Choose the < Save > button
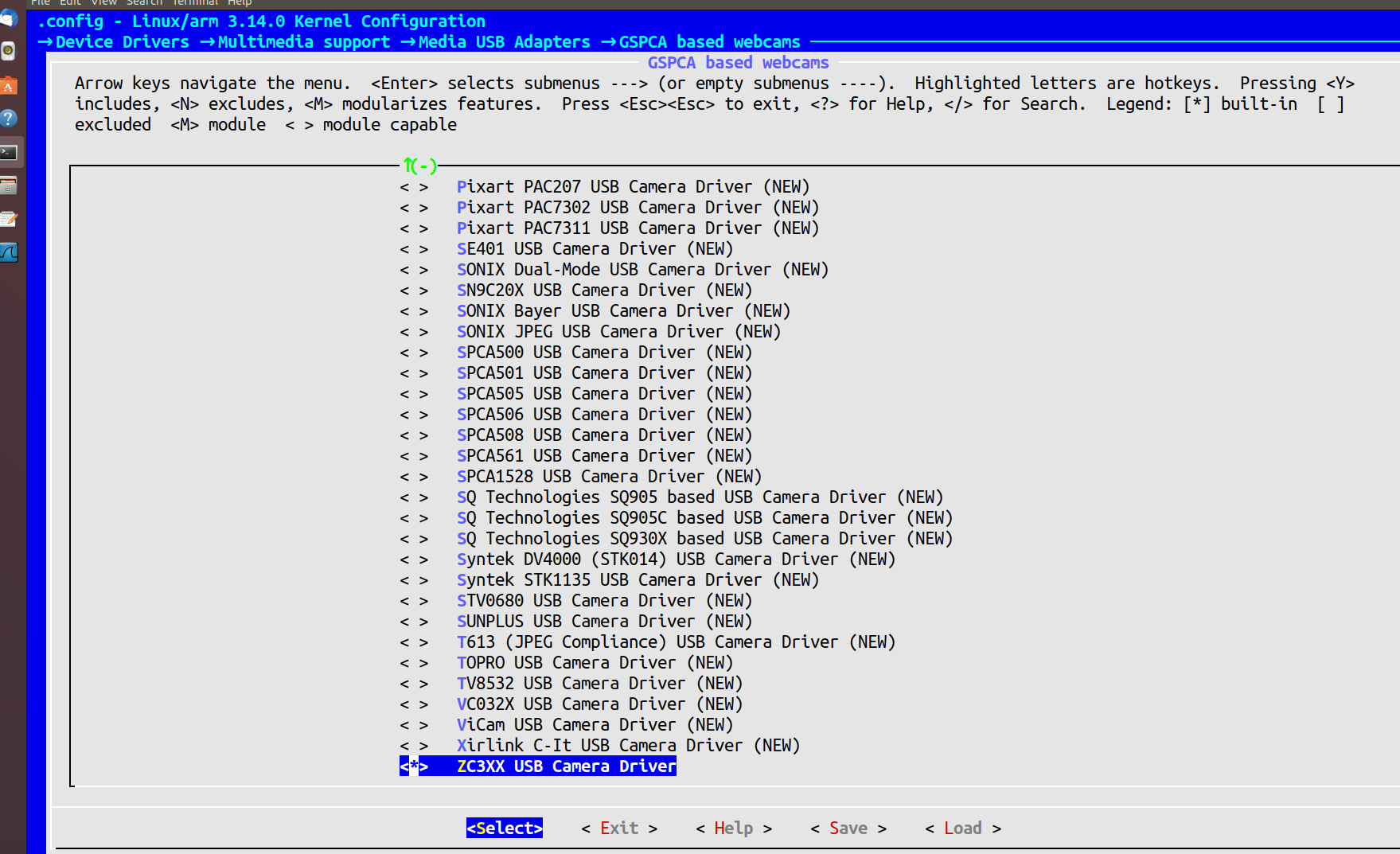Screen dimensions: 1400x854 pyautogui.click(x=848, y=829)
